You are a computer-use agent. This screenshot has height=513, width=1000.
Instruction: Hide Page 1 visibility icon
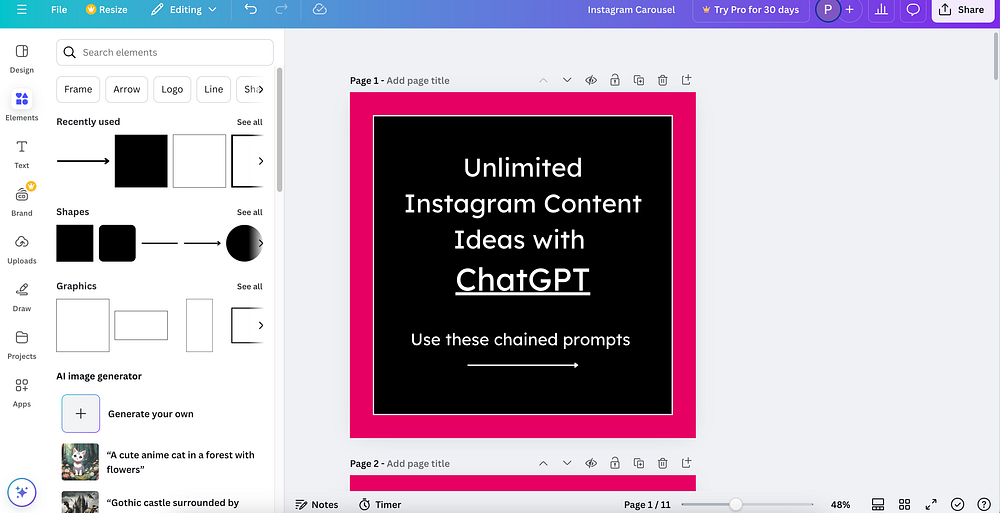click(591, 80)
